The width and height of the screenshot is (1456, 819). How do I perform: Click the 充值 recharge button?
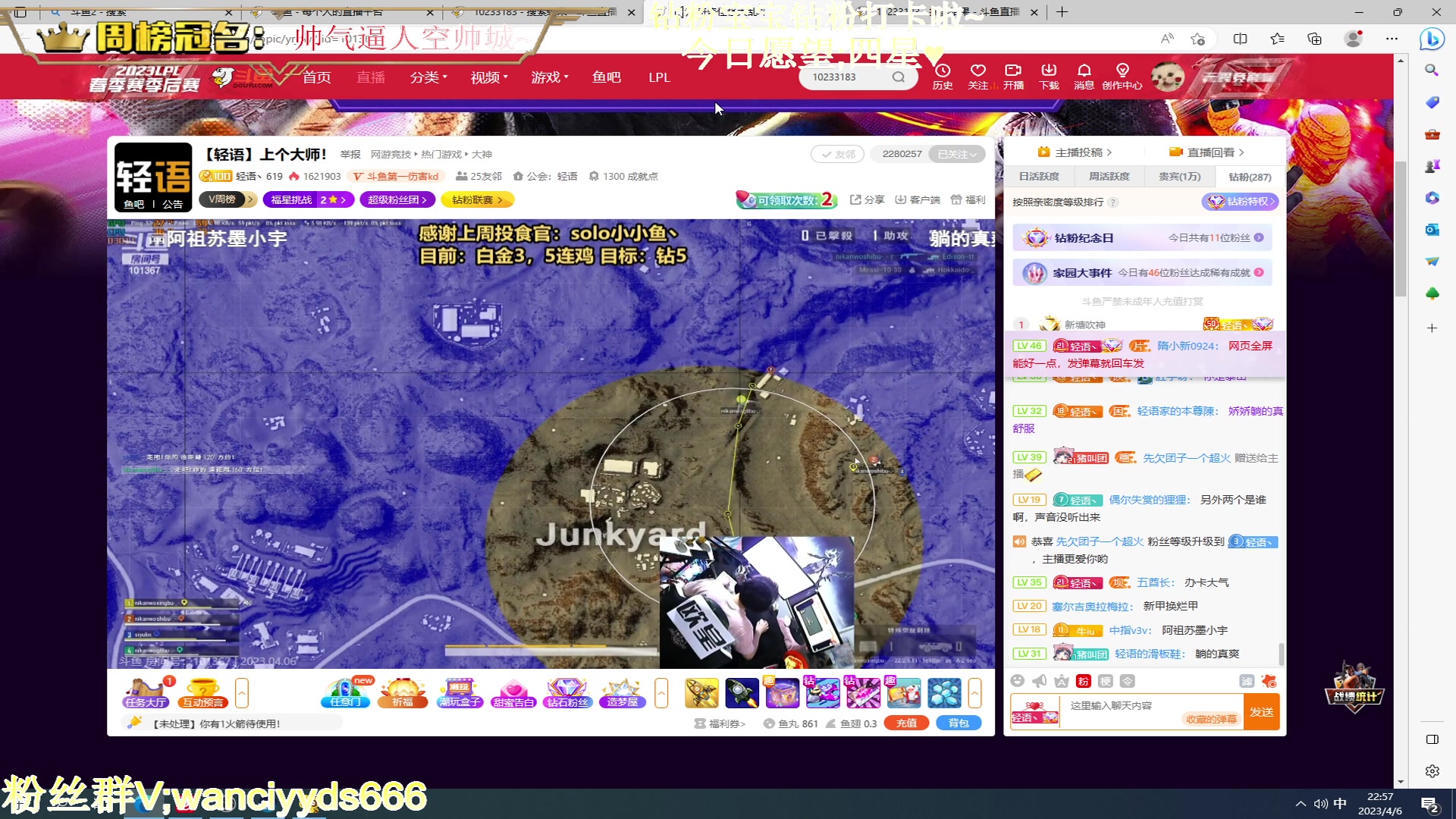[x=907, y=723]
